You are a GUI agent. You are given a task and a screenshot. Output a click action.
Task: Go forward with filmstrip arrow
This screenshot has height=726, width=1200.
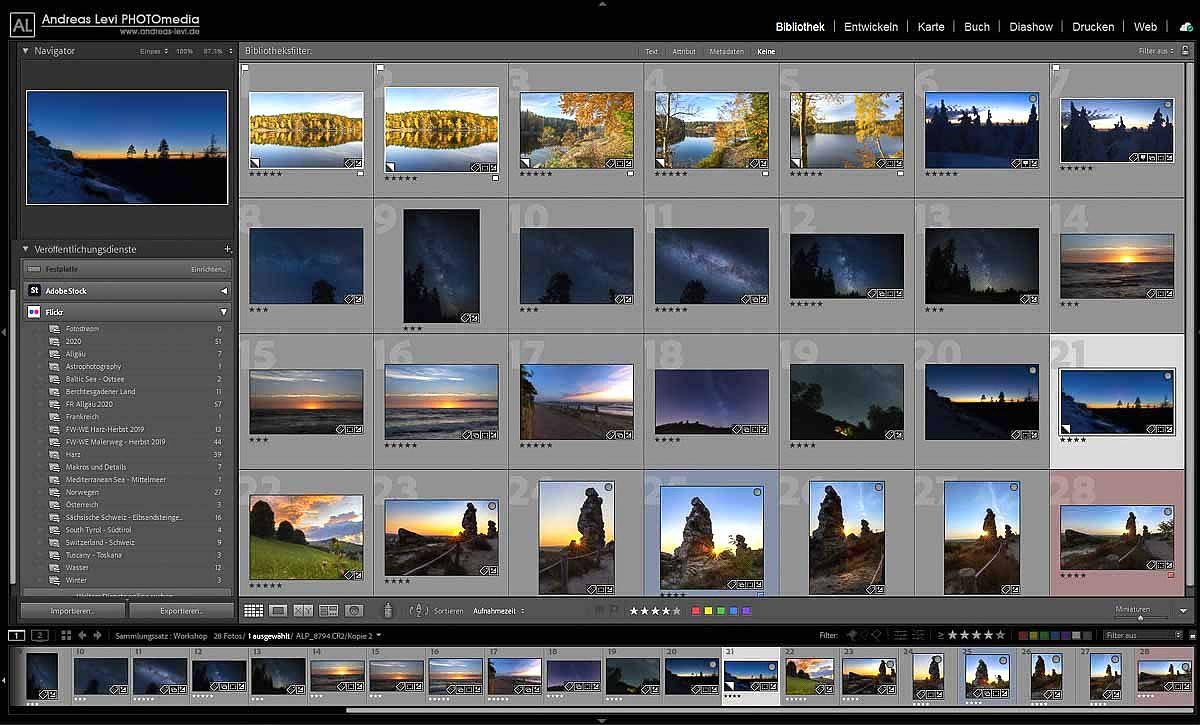click(98, 635)
